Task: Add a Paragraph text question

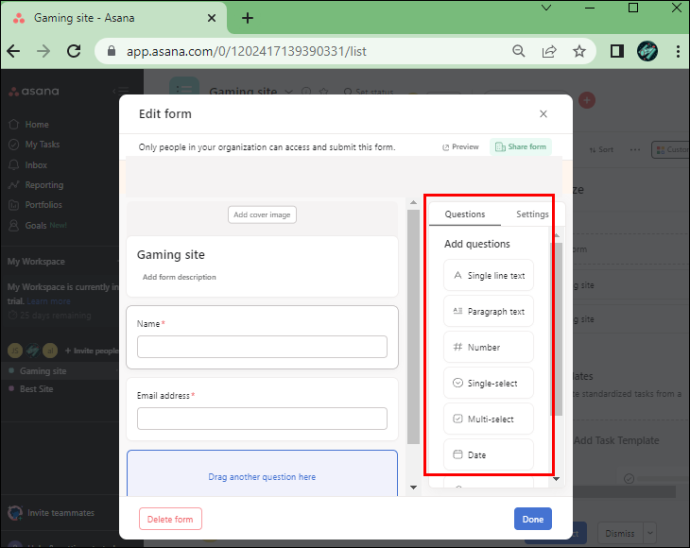Action: (x=488, y=312)
